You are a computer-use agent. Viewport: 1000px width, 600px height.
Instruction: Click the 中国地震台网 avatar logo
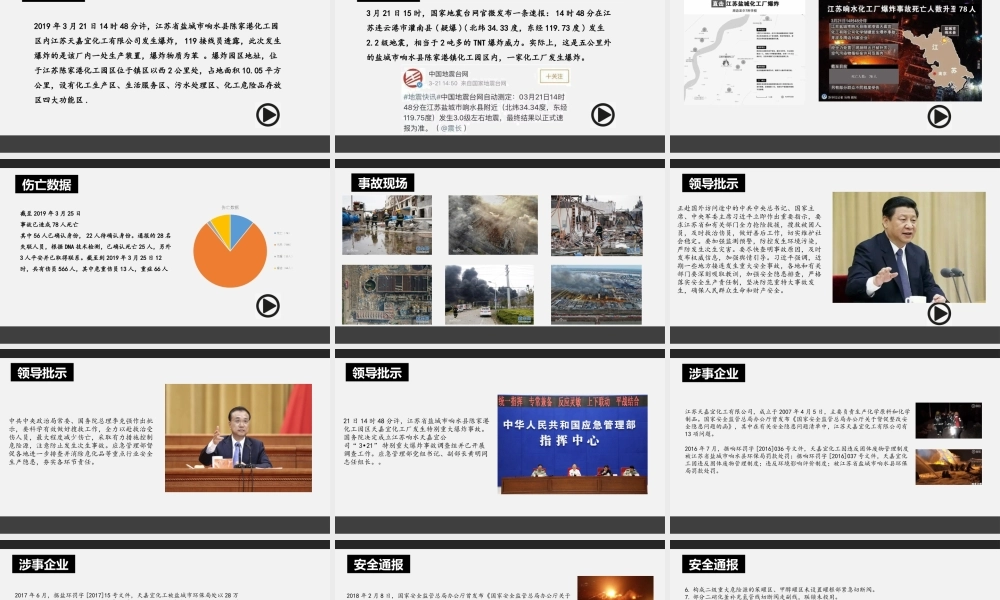point(413,79)
